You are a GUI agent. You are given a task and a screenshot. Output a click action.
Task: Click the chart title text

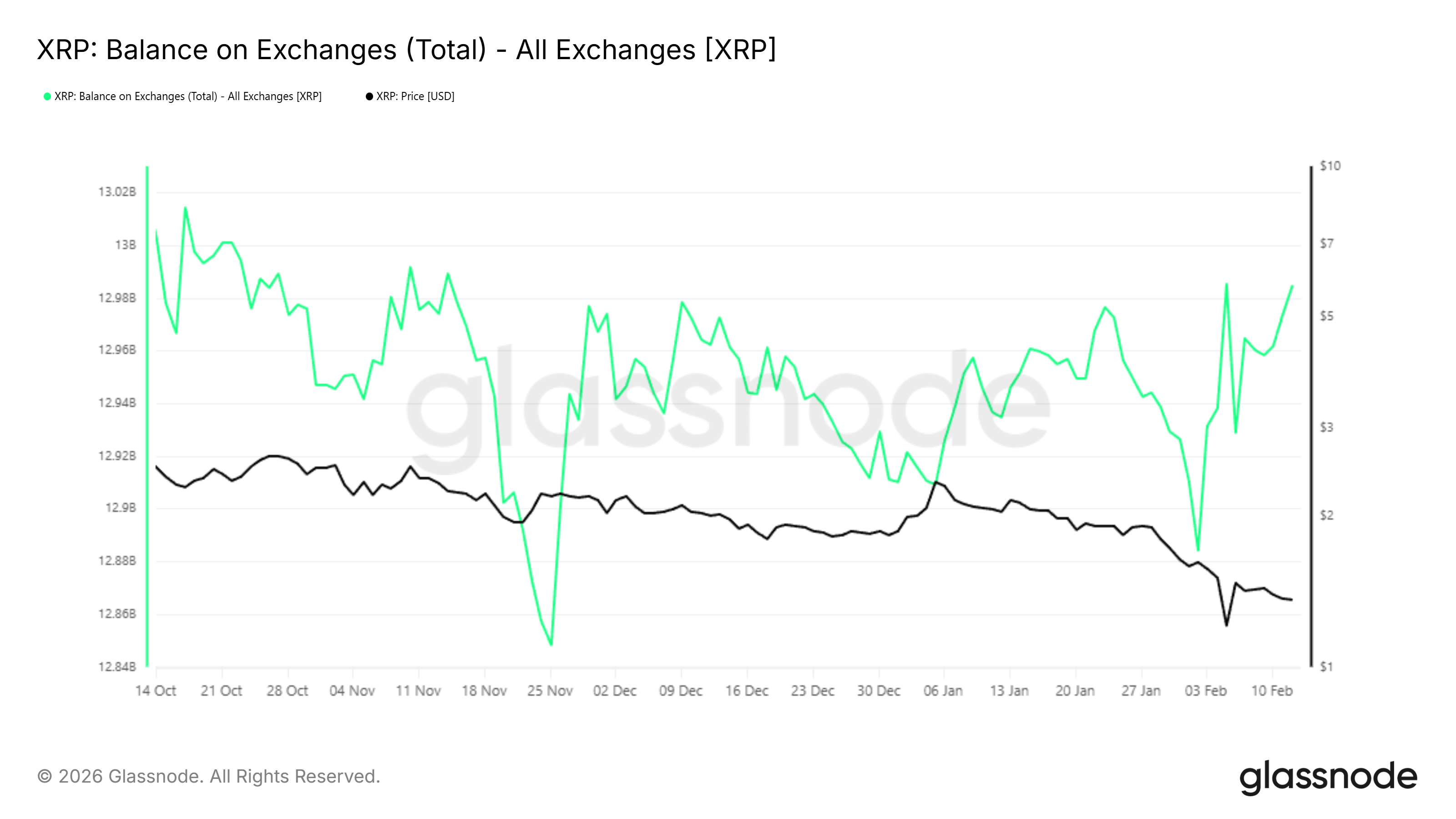[x=406, y=50]
